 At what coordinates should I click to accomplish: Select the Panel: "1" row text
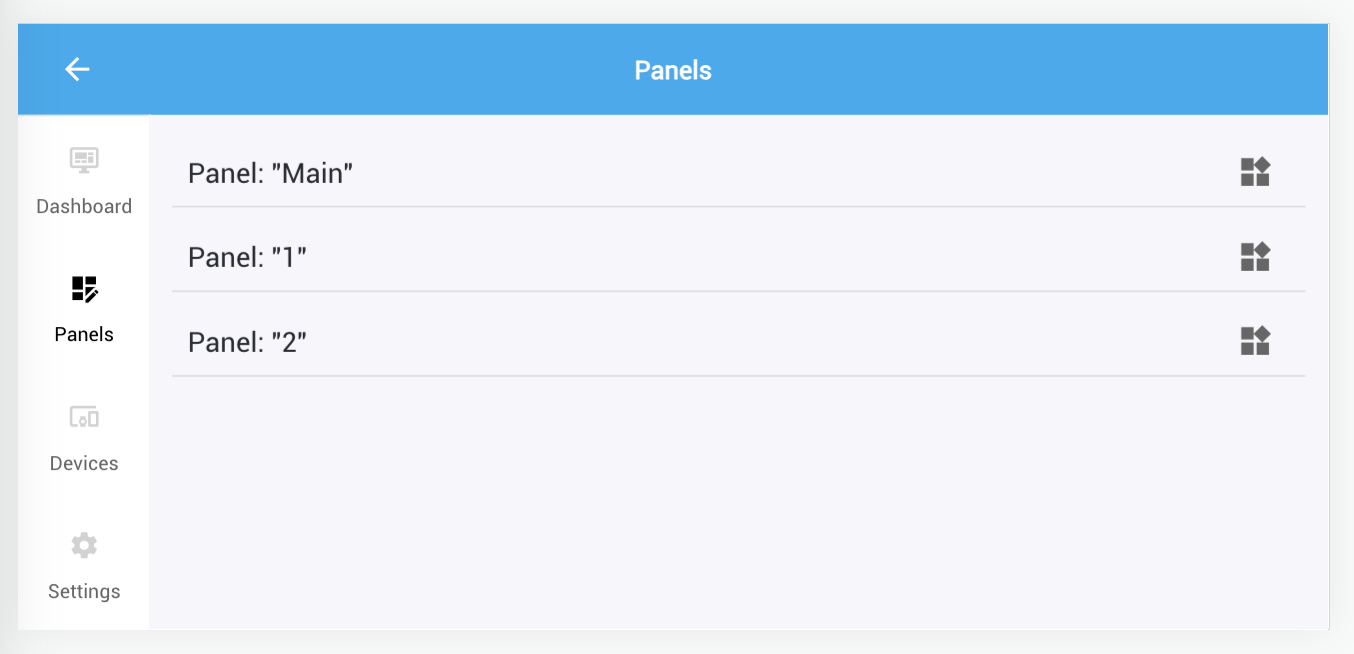(247, 258)
